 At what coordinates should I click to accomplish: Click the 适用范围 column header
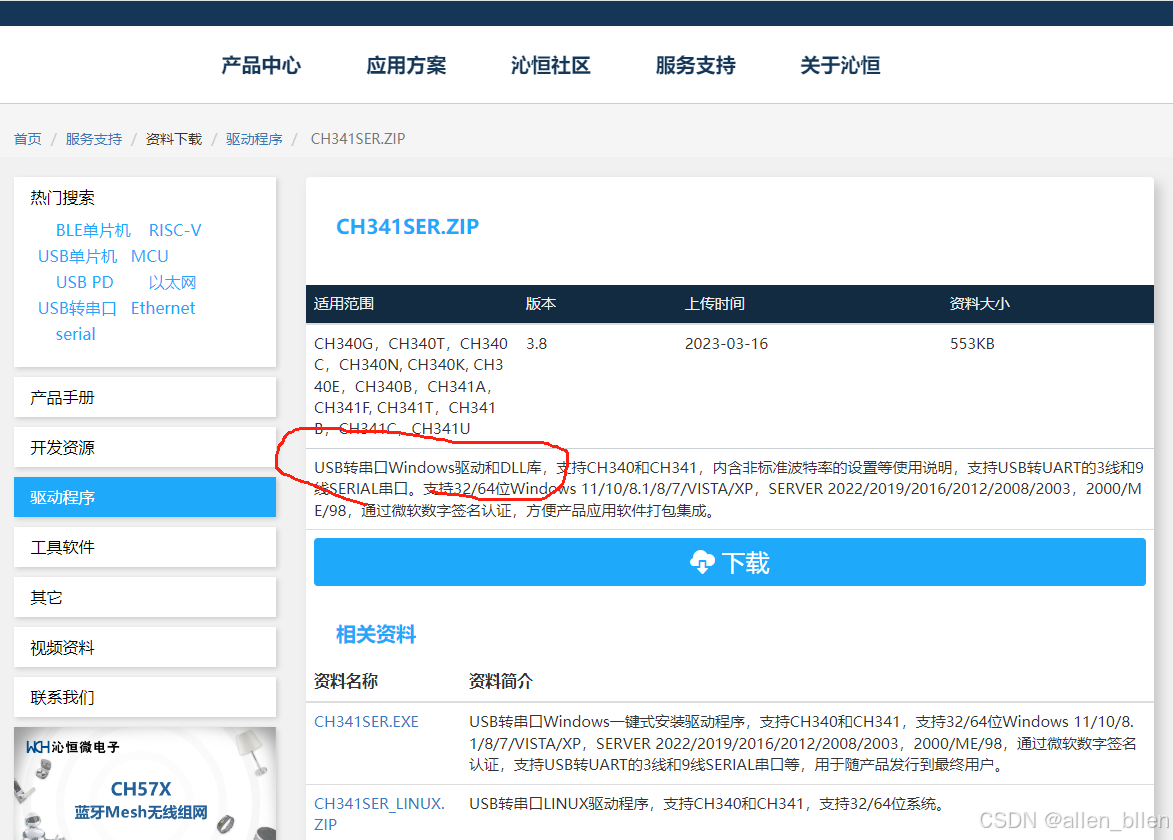(344, 304)
